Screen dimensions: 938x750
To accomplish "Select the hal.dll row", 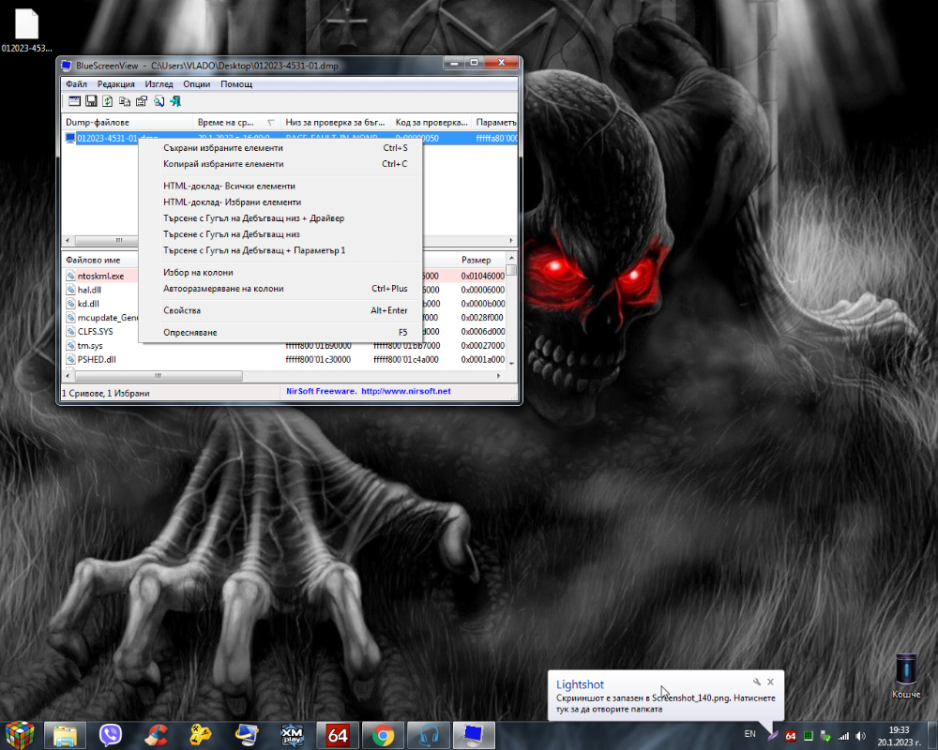I will click(x=89, y=290).
